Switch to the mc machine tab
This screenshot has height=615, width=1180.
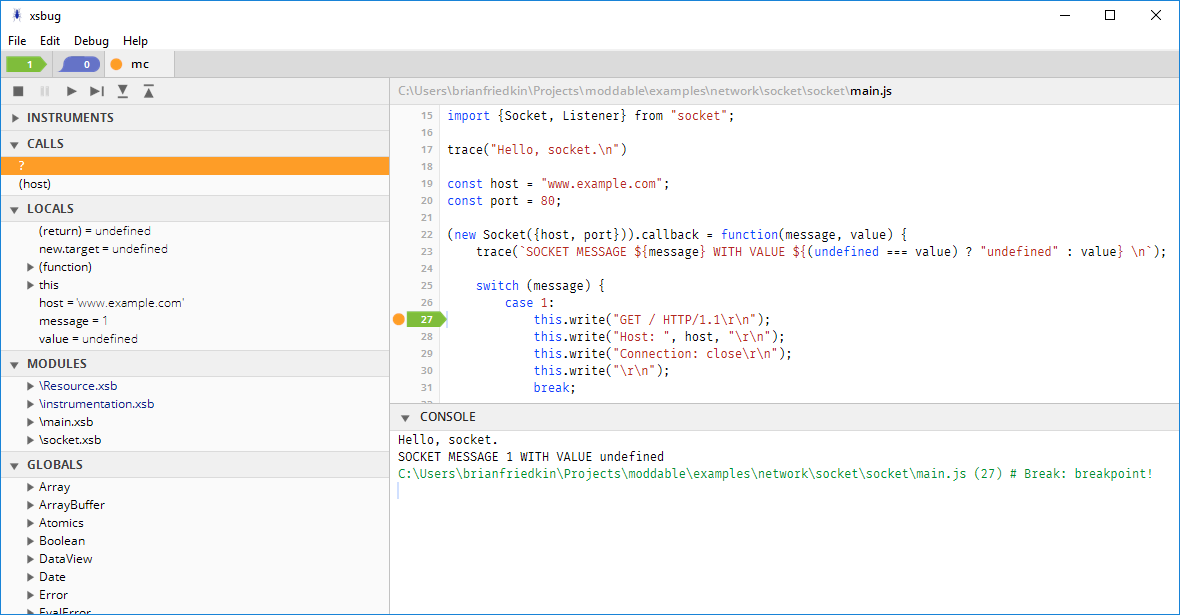click(140, 64)
